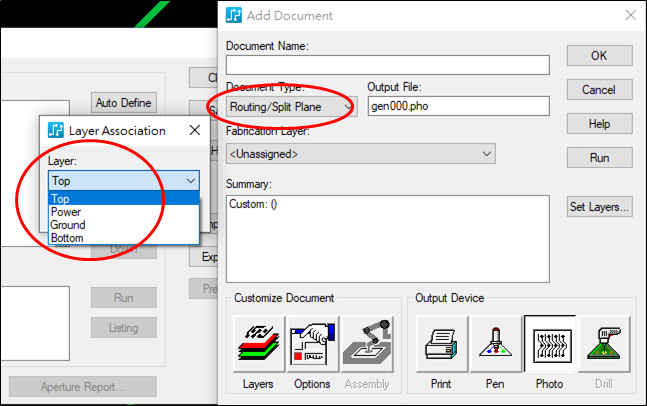647x406 pixels.
Task: Expand the Document Type dropdown
Action: 347,106
